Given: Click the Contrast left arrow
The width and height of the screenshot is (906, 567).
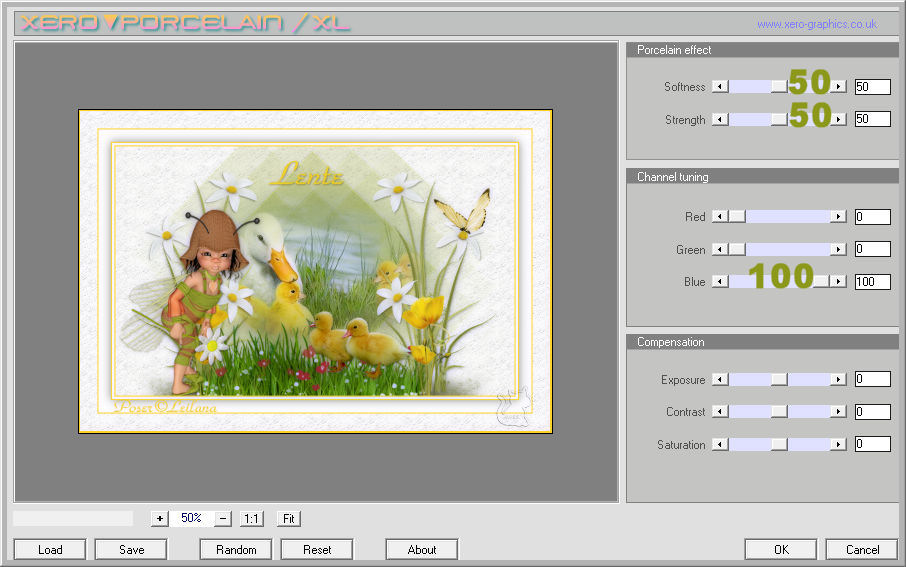Looking at the screenshot, I should click(x=720, y=412).
